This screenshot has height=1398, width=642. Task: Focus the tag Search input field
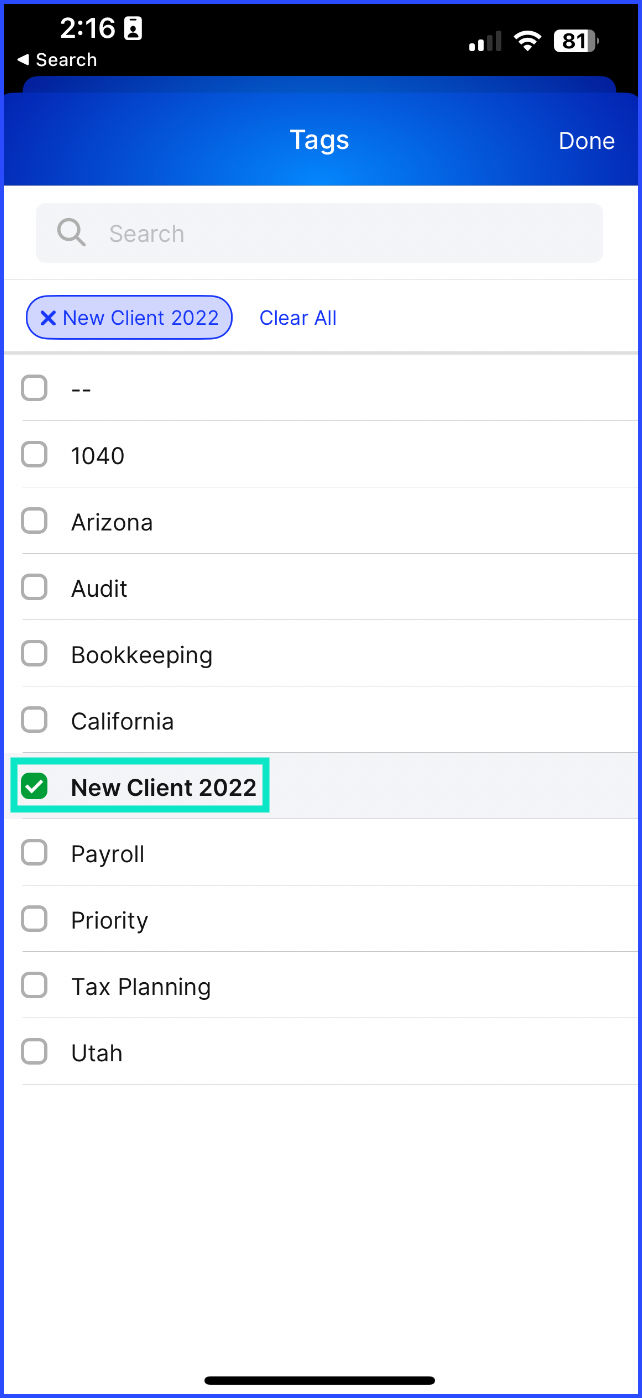click(319, 233)
